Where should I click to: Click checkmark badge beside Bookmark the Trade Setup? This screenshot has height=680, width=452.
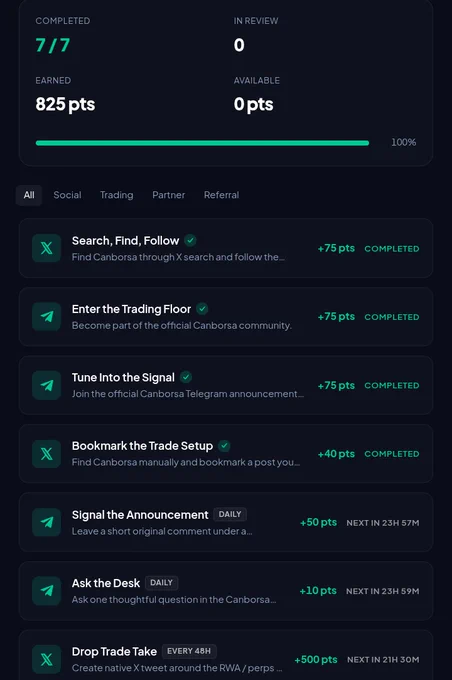[x=224, y=445]
